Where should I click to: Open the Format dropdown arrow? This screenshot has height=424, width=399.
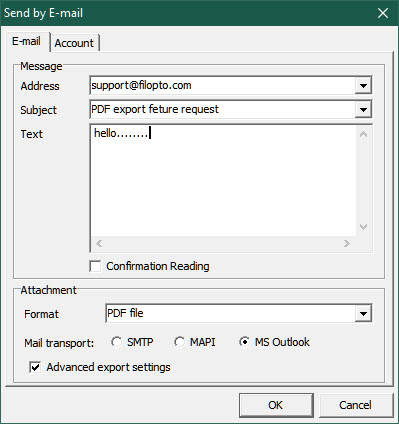point(363,314)
